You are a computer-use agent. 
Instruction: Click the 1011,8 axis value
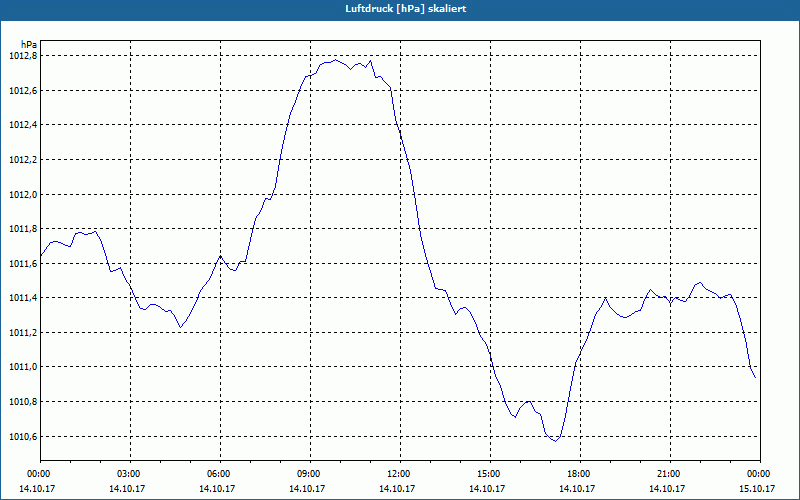[x=23, y=229]
